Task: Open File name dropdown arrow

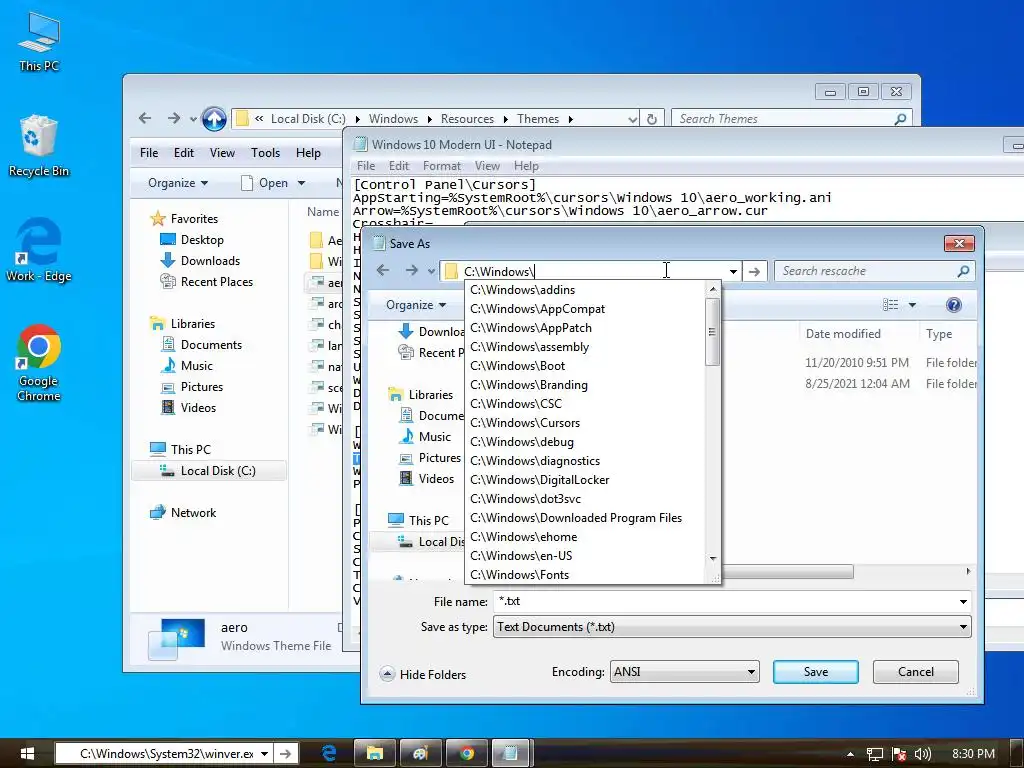Action: (x=963, y=601)
